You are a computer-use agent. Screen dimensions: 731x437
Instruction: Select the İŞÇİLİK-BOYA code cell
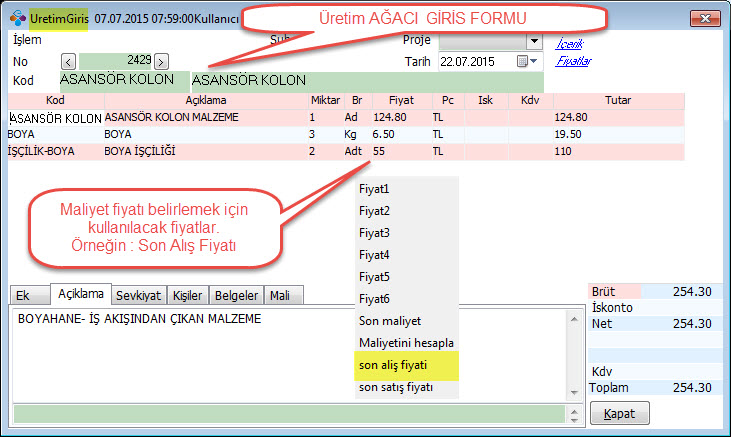point(55,151)
